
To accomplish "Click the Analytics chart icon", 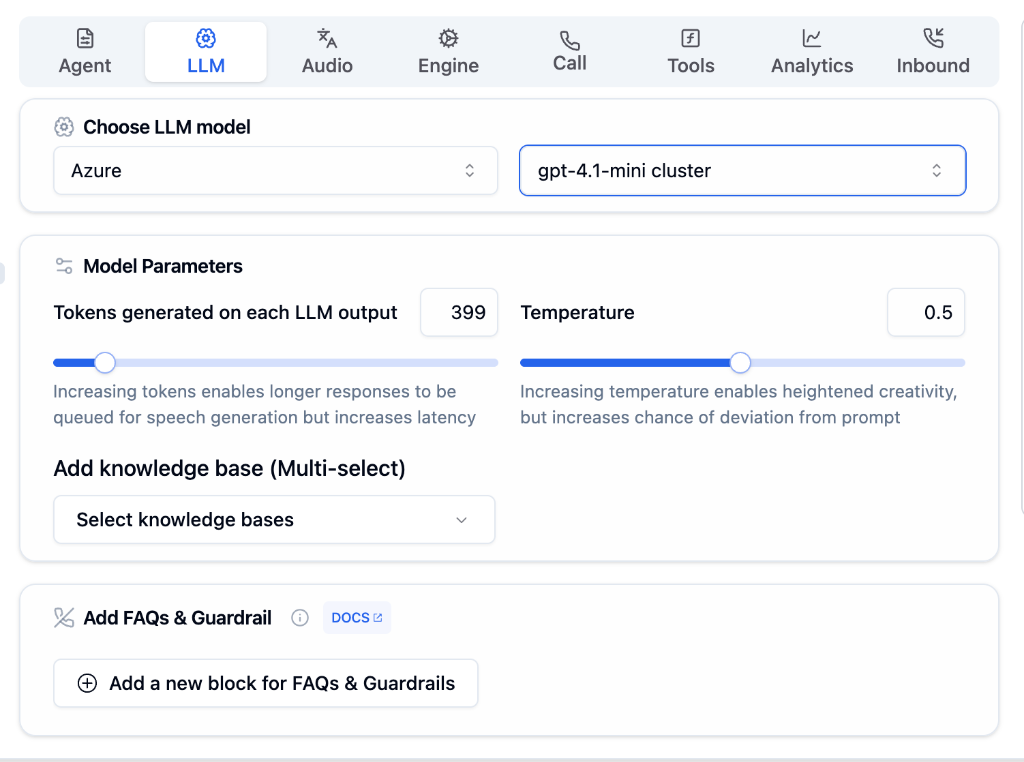I will [812, 38].
